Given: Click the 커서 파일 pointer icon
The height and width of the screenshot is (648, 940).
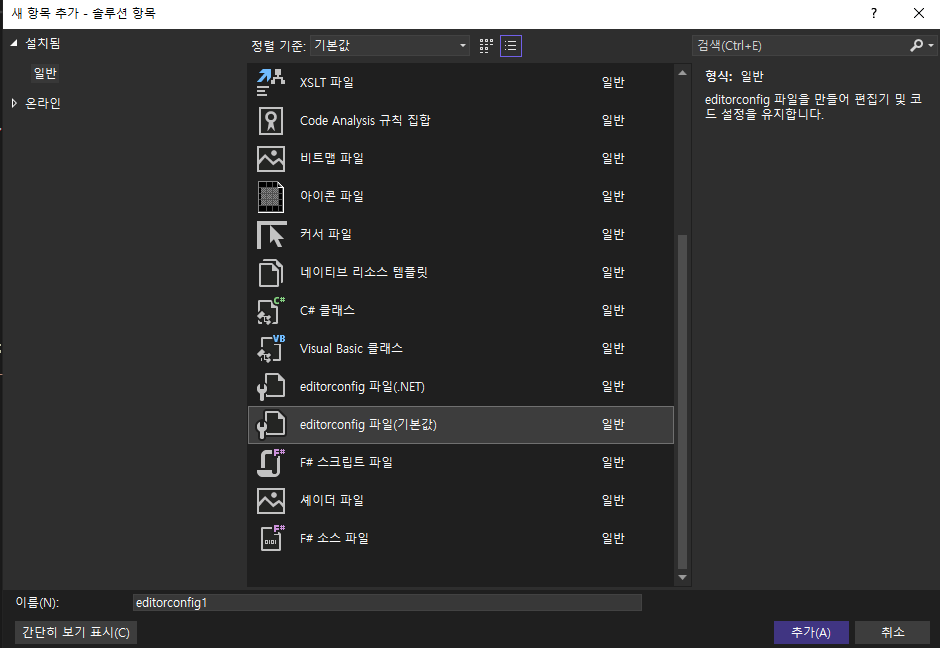Looking at the screenshot, I should (x=271, y=235).
